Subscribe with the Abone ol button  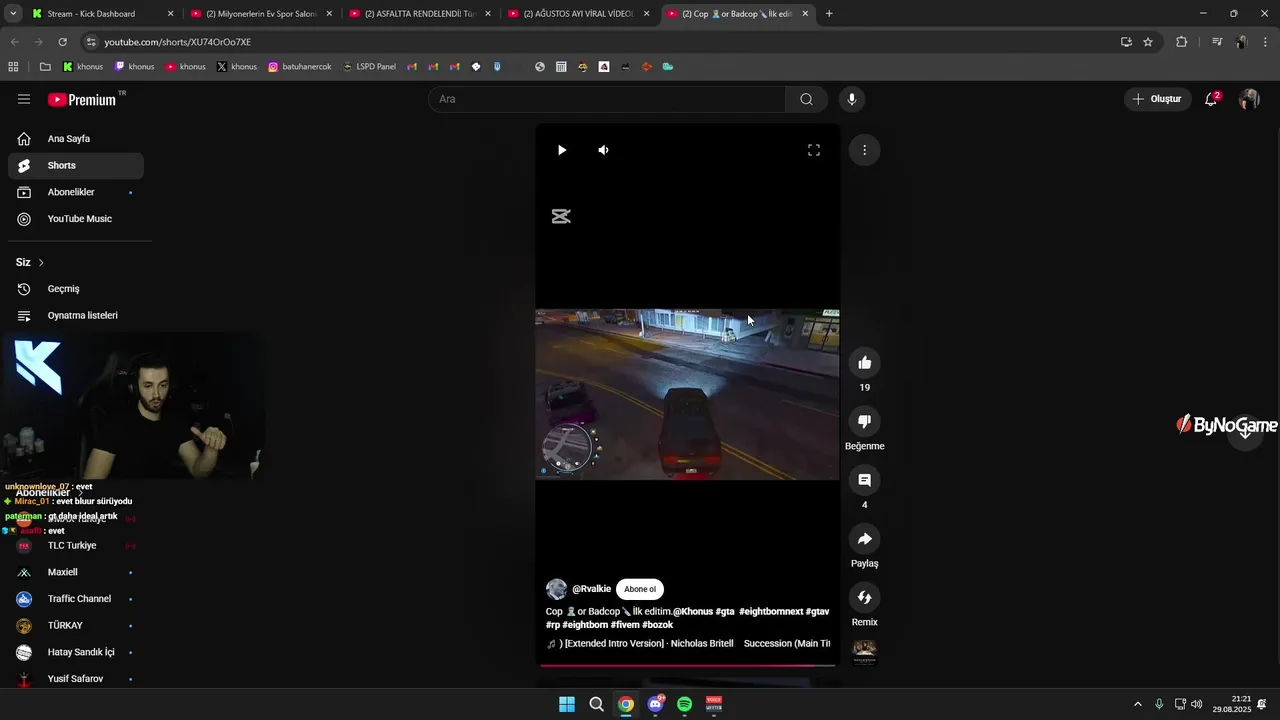[x=640, y=589]
